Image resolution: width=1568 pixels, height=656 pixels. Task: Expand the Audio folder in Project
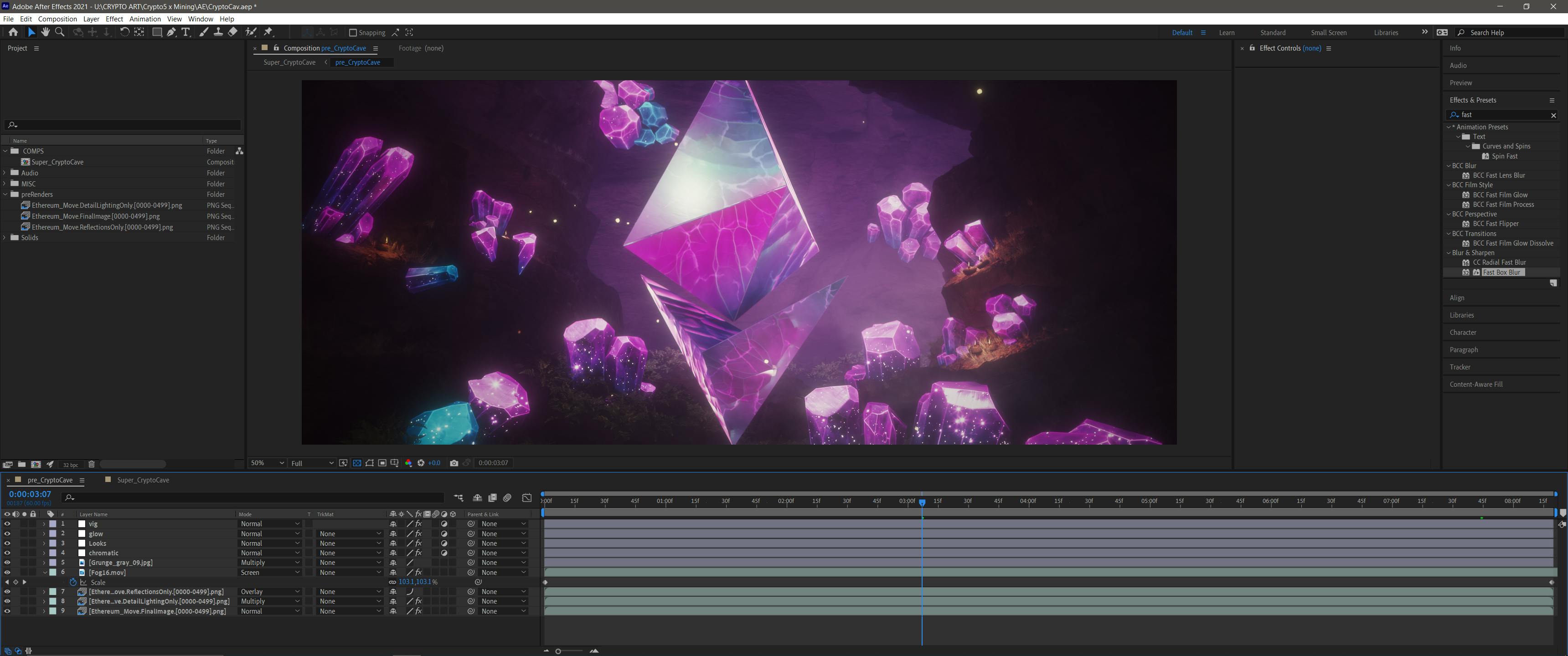pyautogui.click(x=5, y=173)
